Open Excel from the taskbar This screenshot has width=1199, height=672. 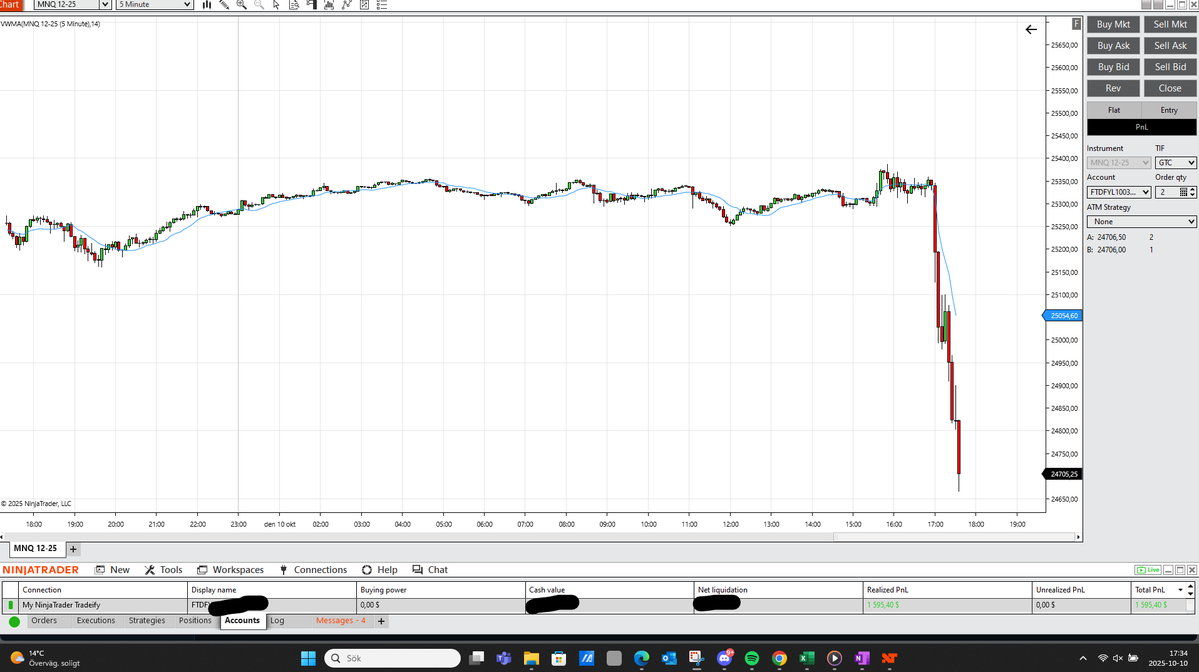click(807, 658)
